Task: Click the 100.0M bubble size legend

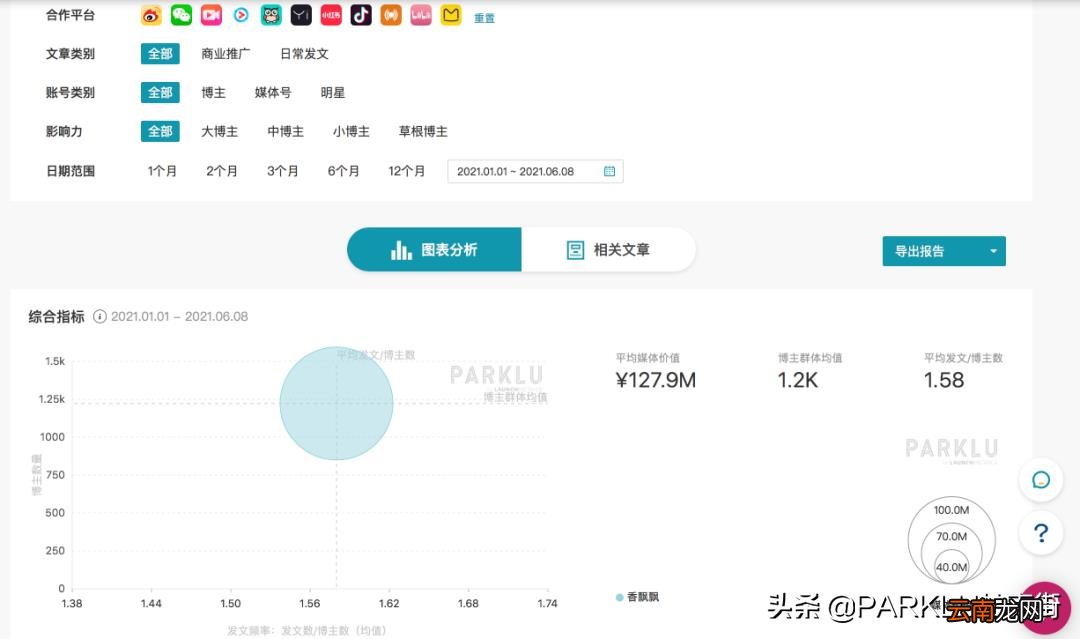Action: [x=951, y=510]
